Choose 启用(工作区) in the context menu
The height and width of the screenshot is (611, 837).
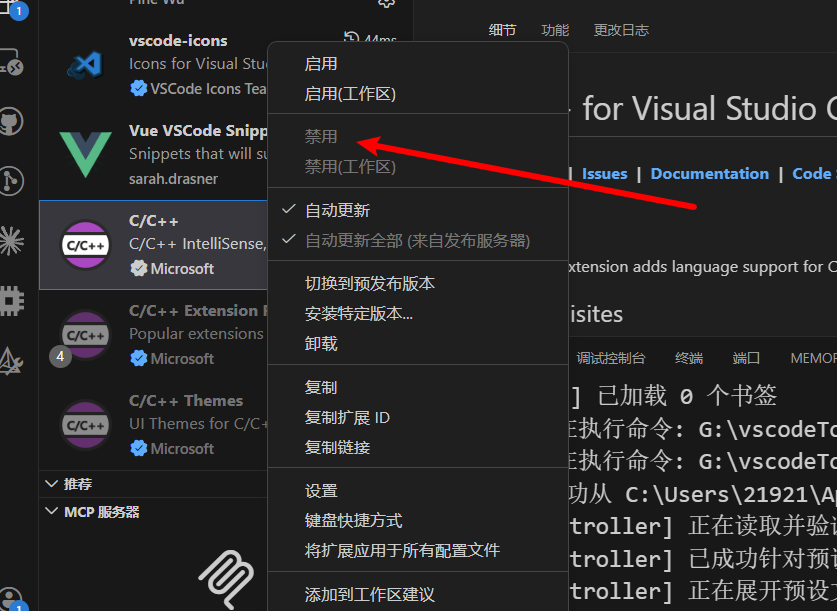(417, 94)
